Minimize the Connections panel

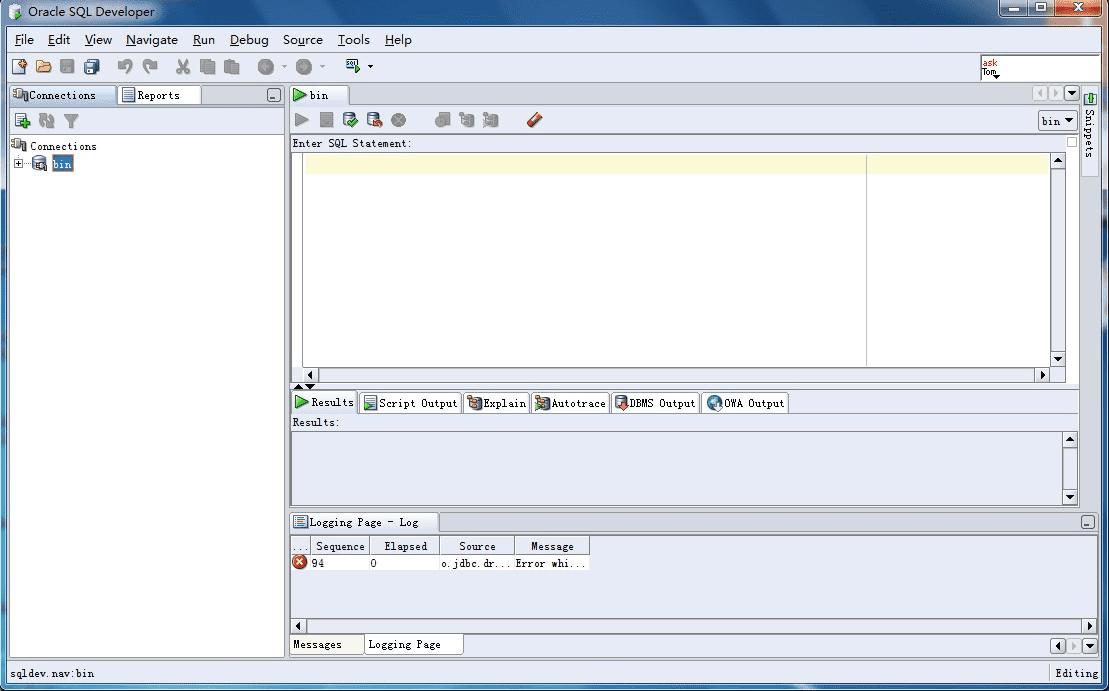[274, 95]
